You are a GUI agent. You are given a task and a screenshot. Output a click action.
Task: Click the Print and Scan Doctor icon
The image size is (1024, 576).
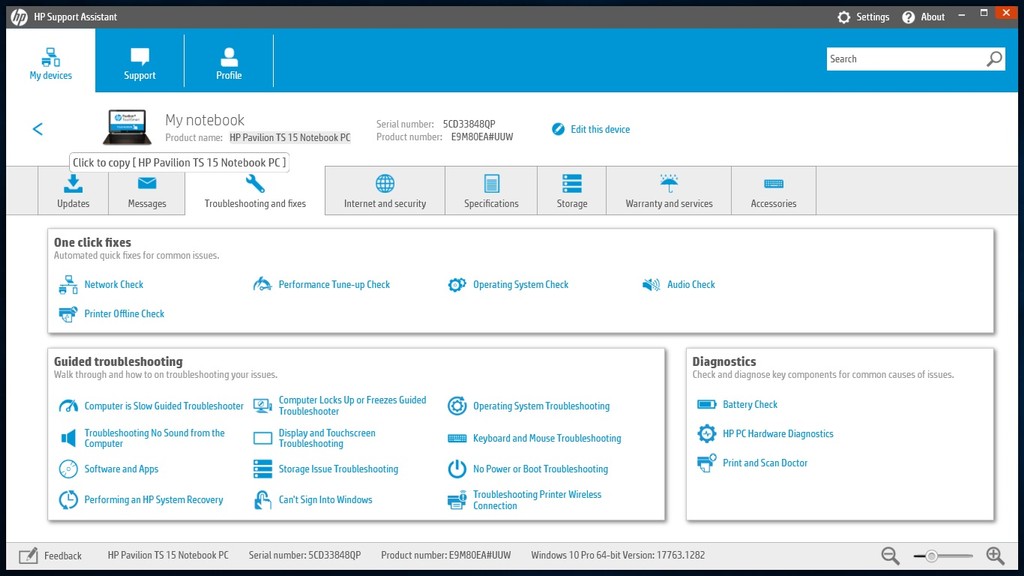707,463
